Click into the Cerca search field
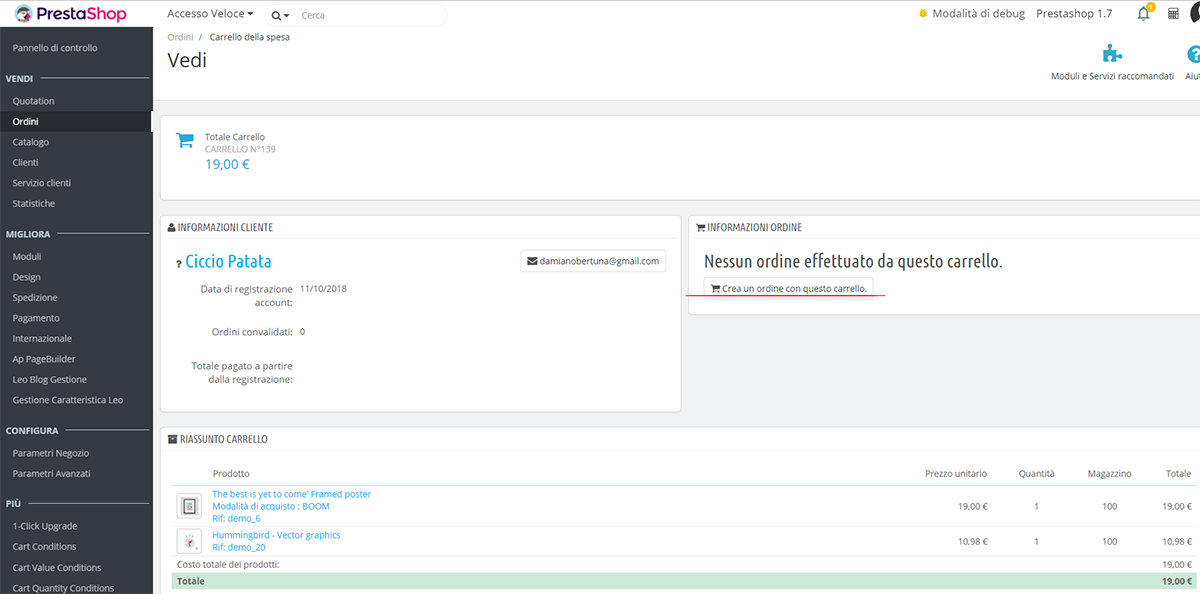The width and height of the screenshot is (1200, 594). [x=365, y=16]
